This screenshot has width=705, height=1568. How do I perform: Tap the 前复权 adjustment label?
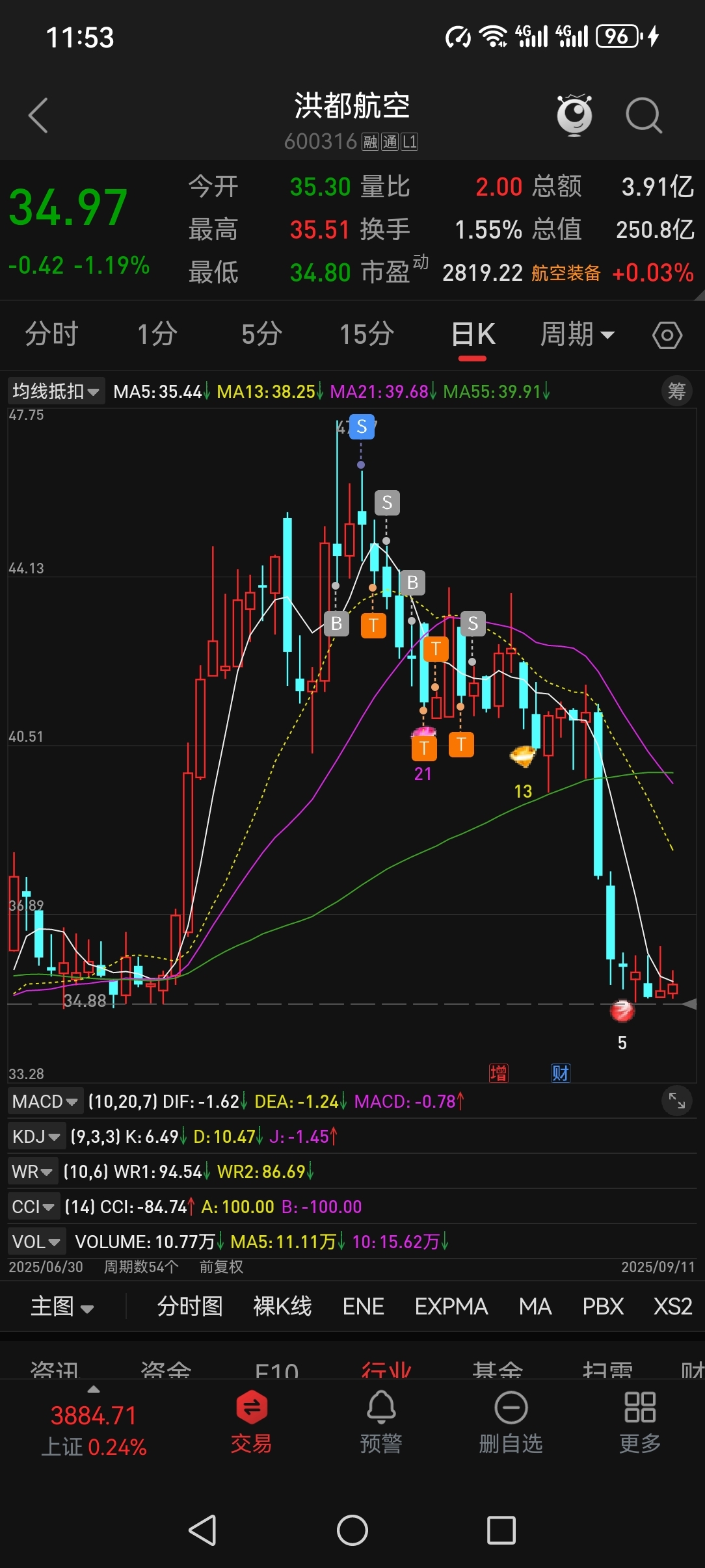pyautogui.click(x=221, y=1266)
